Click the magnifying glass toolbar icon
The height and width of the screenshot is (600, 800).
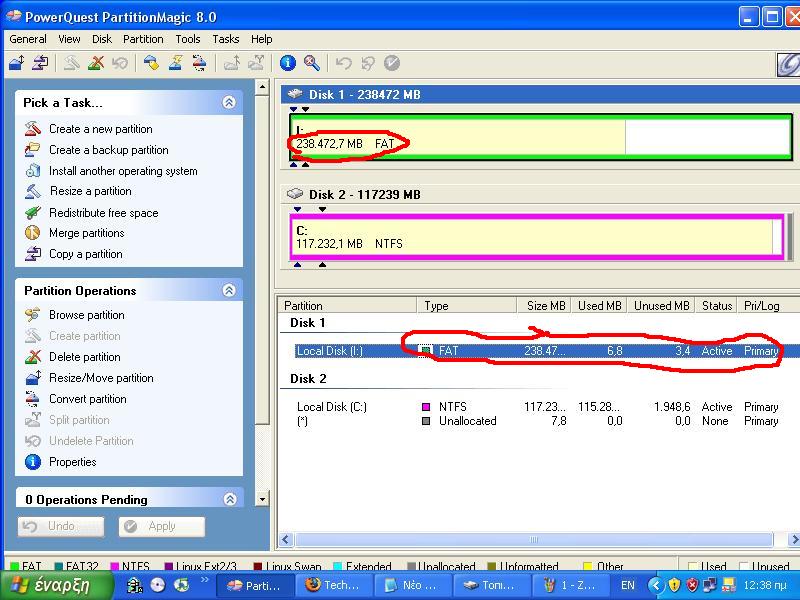pos(312,63)
